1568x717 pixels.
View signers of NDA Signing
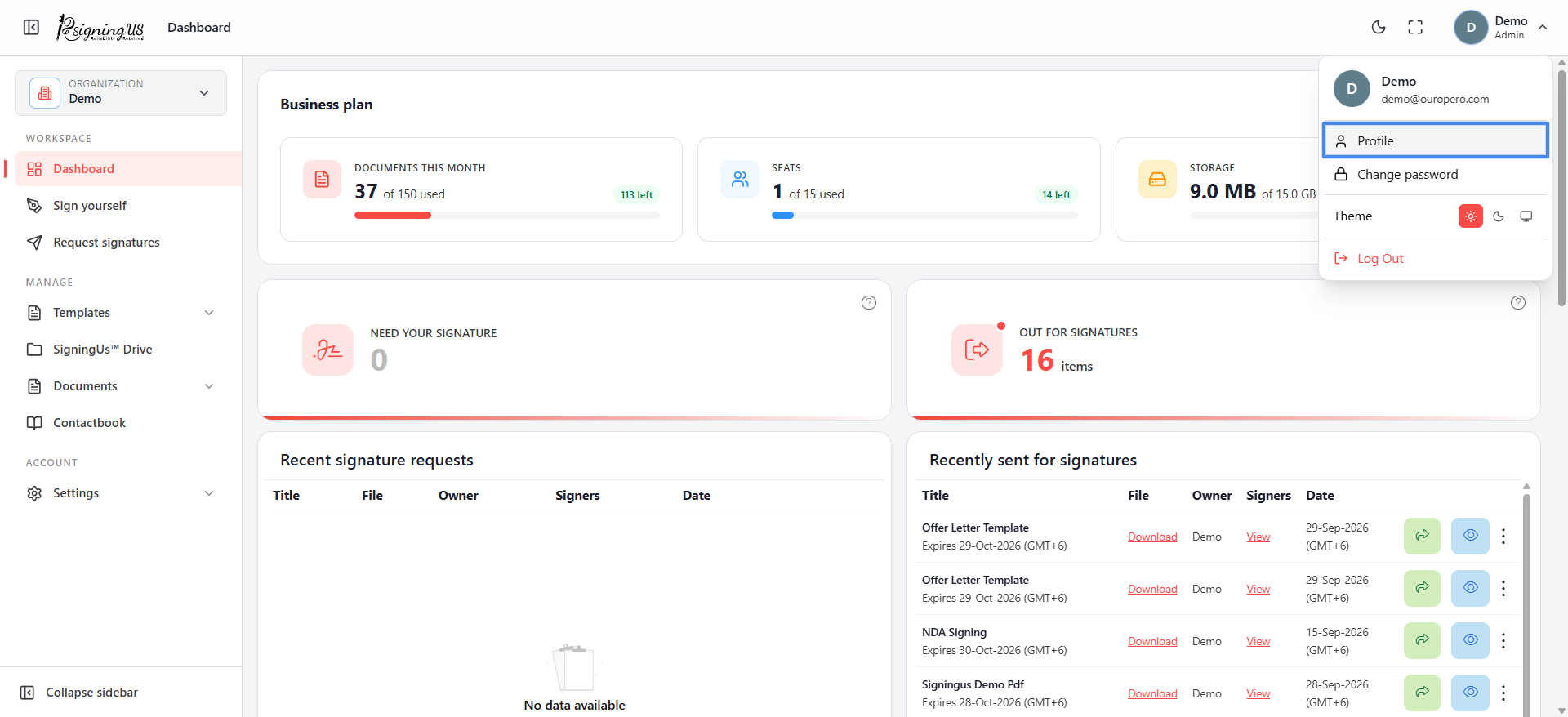pyautogui.click(x=1258, y=641)
